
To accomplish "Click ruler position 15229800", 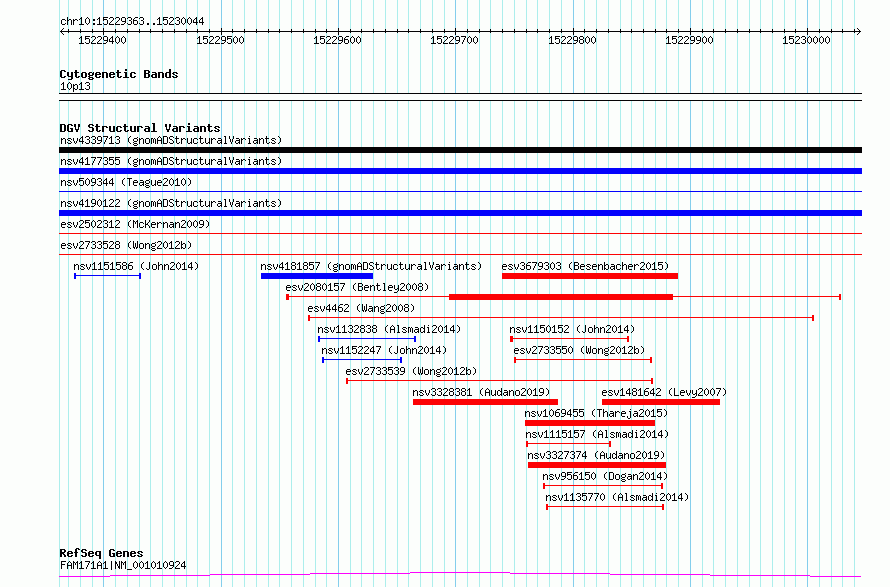I will [x=572, y=40].
